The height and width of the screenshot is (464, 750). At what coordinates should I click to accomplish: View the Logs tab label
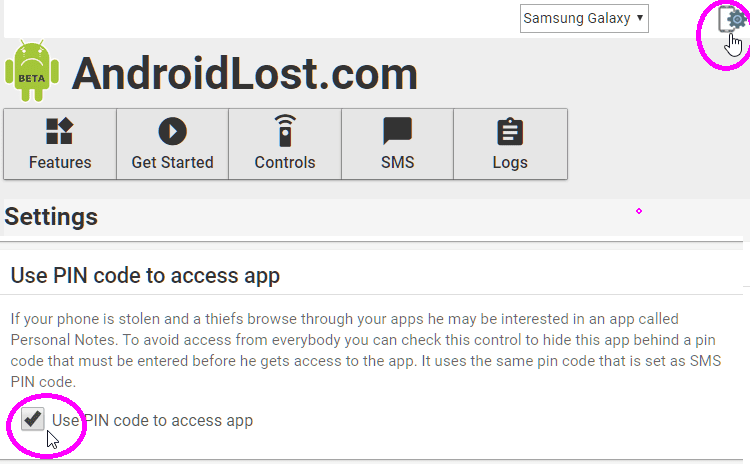click(510, 163)
